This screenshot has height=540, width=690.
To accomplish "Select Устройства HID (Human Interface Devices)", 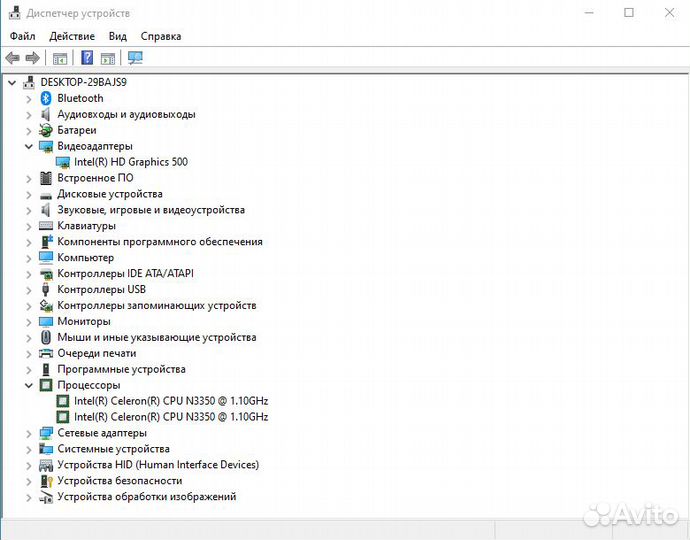I will click(158, 465).
